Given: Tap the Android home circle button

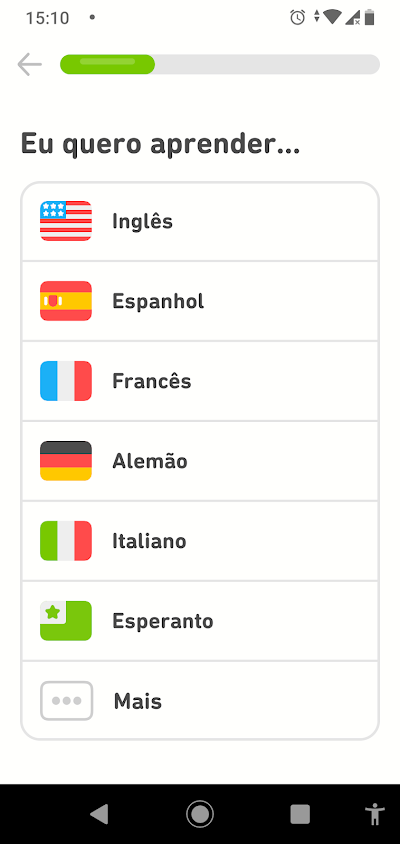Looking at the screenshot, I should coord(200,814).
